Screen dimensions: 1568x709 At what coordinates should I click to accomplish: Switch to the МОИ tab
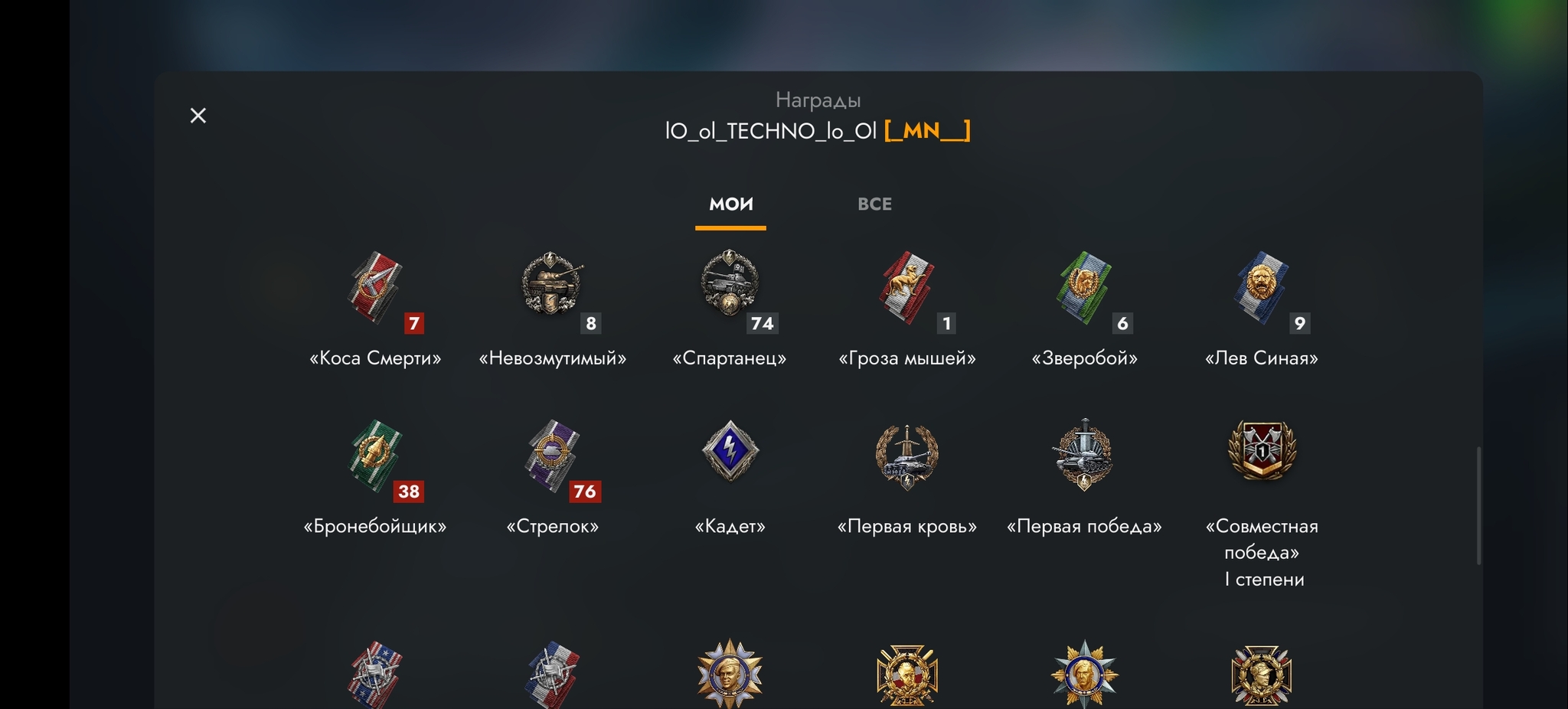coord(730,204)
